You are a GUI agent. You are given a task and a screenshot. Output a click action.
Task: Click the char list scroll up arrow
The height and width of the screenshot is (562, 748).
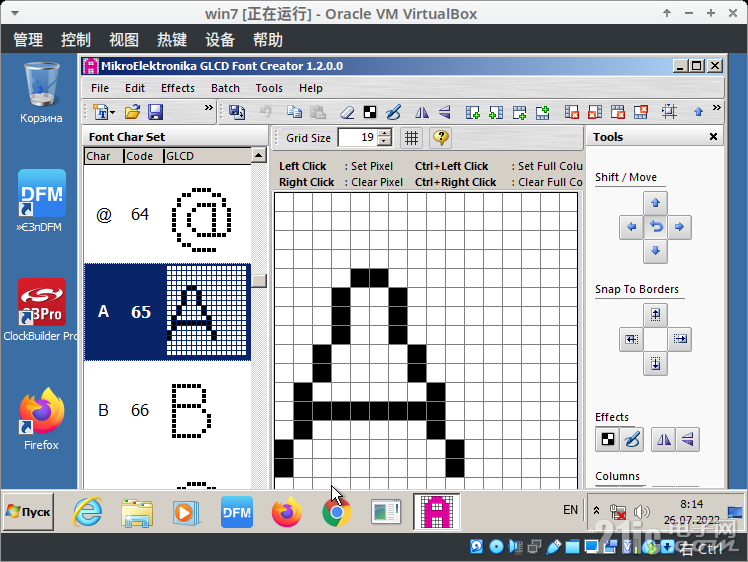click(259, 155)
